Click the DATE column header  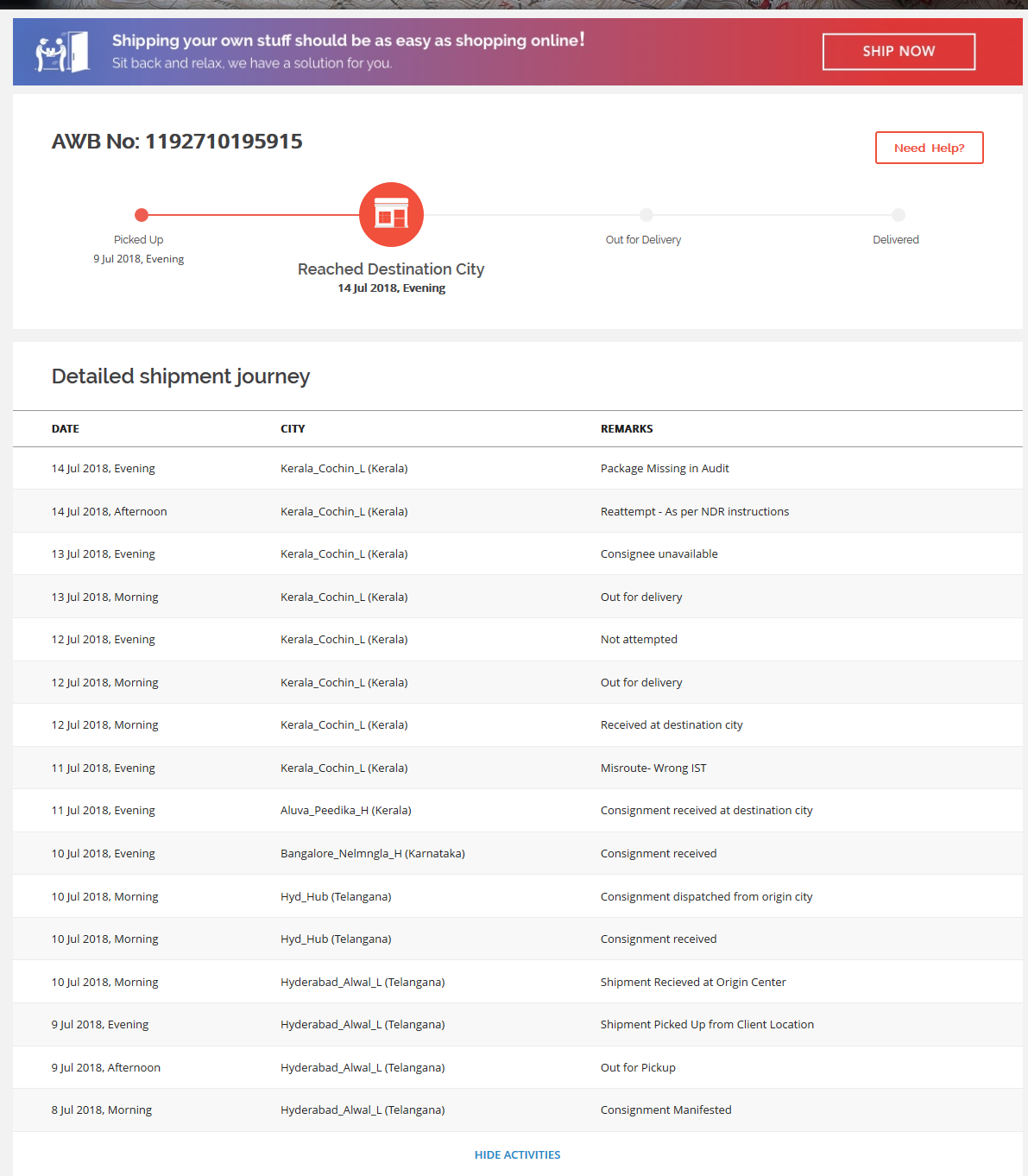click(x=66, y=429)
